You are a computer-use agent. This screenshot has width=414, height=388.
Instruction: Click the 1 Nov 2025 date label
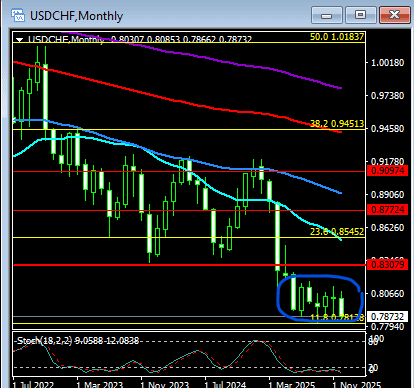(x=356, y=384)
